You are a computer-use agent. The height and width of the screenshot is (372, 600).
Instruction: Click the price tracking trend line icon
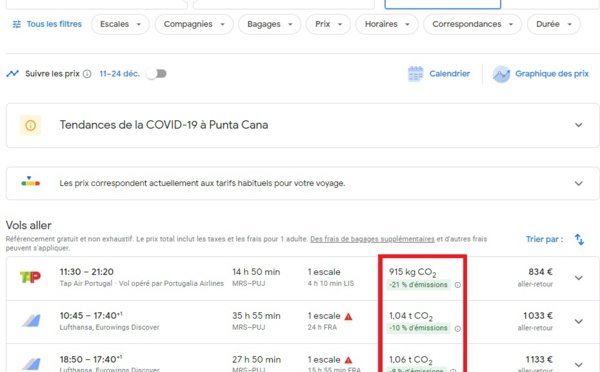(x=13, y=73)
